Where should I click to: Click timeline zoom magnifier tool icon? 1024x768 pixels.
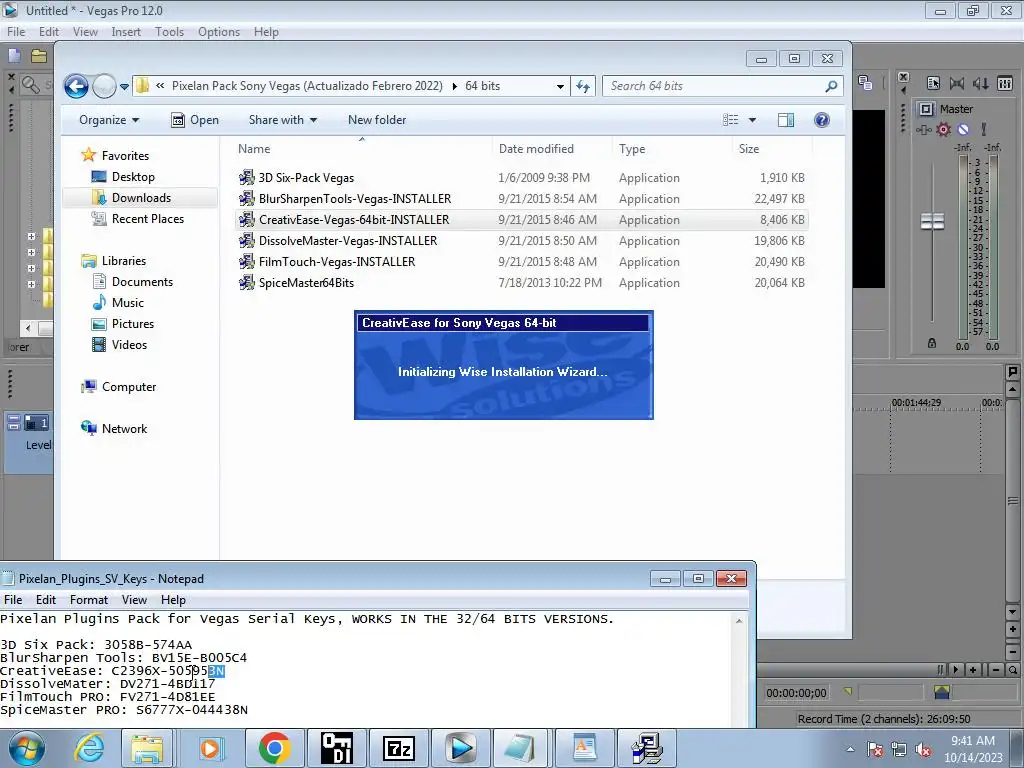coord(1012,669)
